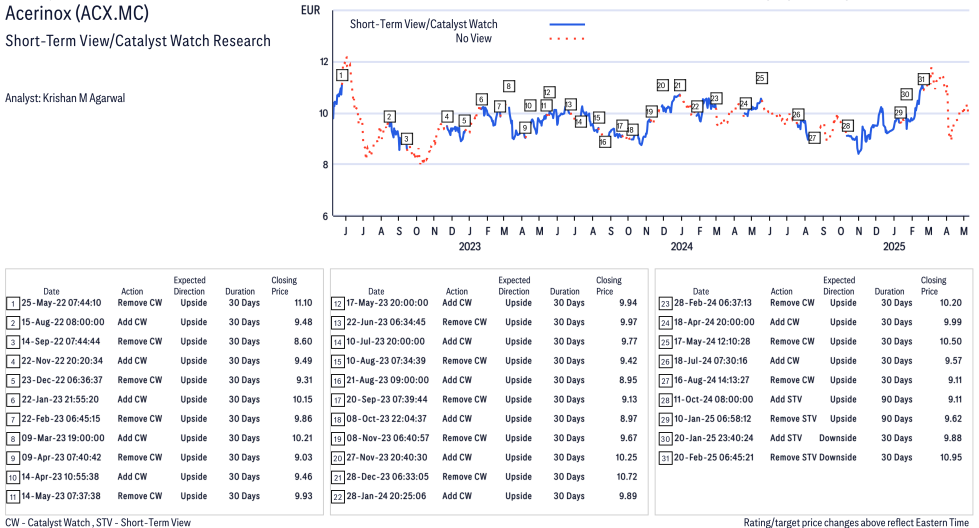
Task: Click the closing price '9.03' in row 9
Action: [x=303, y=457]
